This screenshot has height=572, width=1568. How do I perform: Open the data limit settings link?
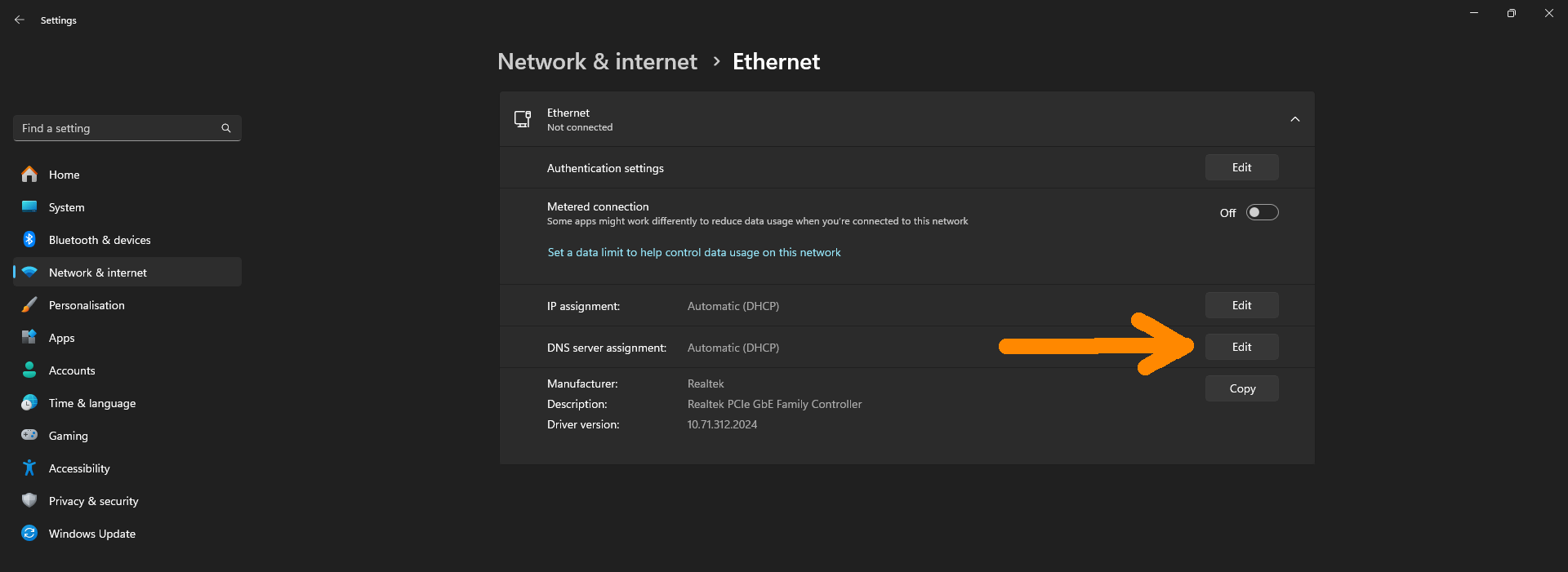pyautogui.click(x=693, y=253)
